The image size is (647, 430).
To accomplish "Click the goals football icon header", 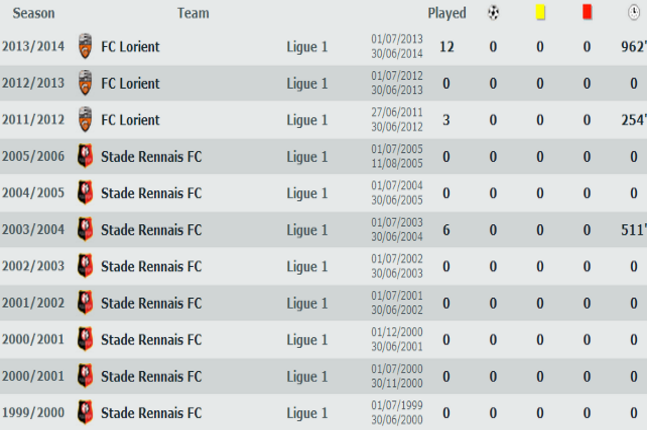I will point(493,13).
